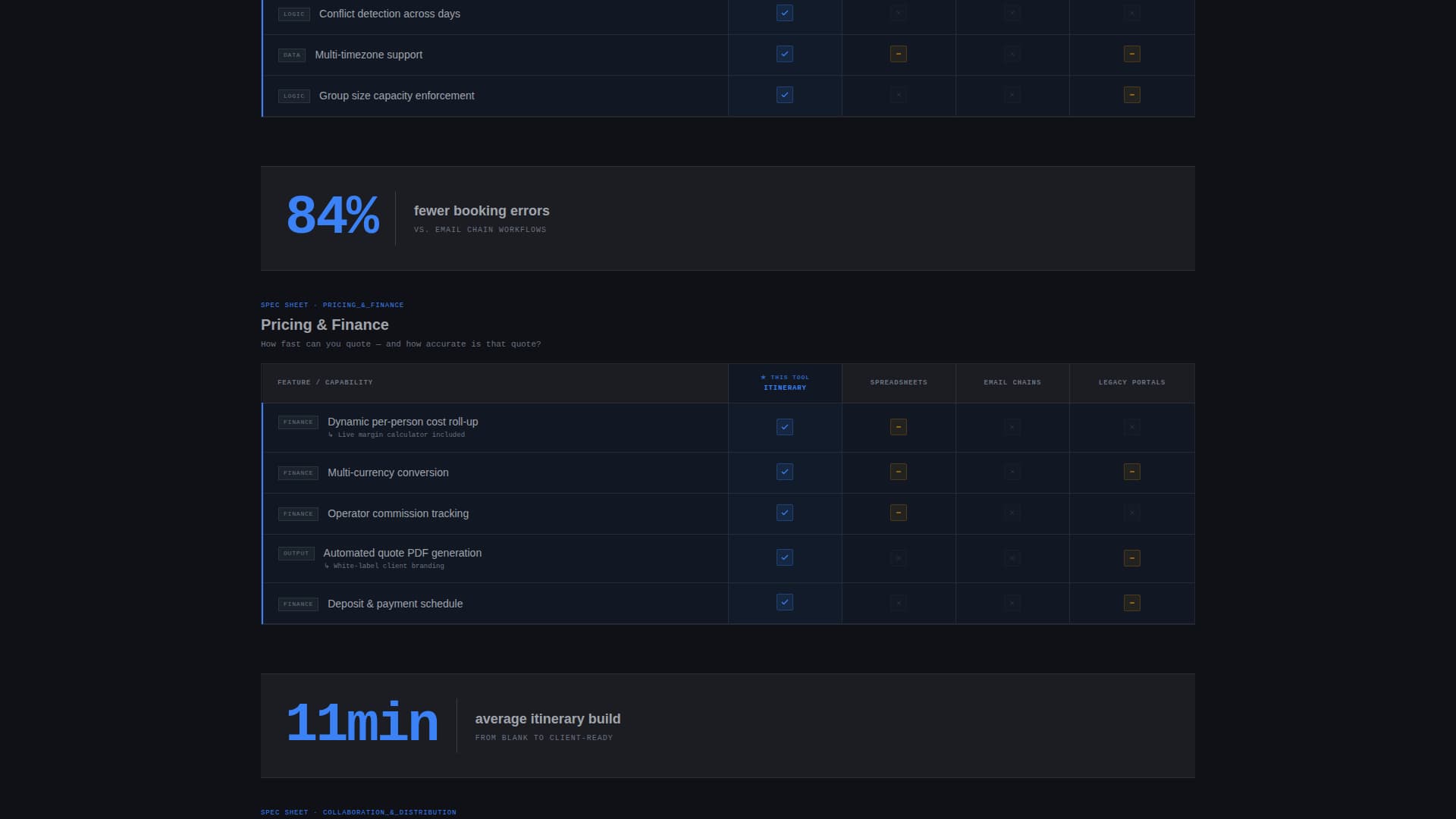The width and height of the screenshot is (1456, 819).
Task: Click the OUTPUT badge for Automated quote PDF generation
Action: point(296,553)
